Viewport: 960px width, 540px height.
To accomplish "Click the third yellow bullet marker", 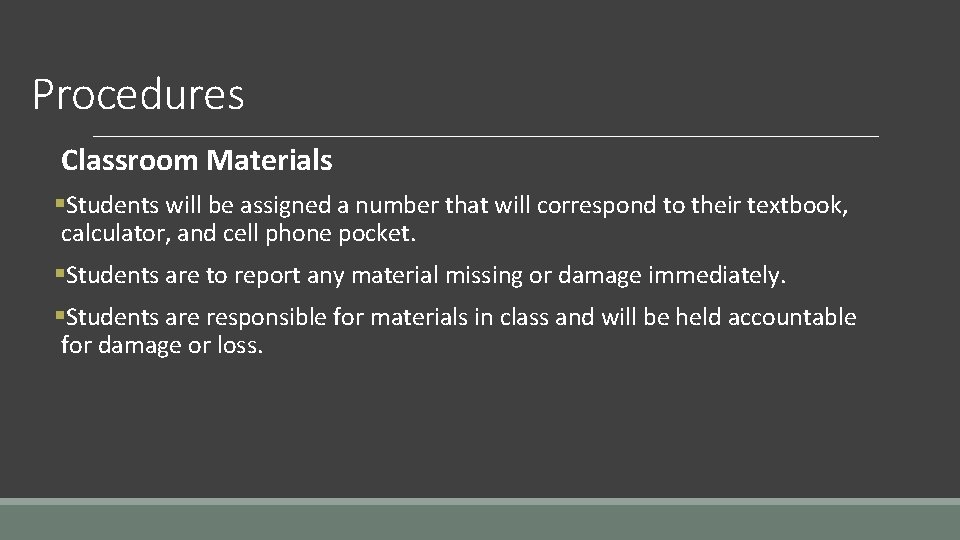I will [59, 315].
